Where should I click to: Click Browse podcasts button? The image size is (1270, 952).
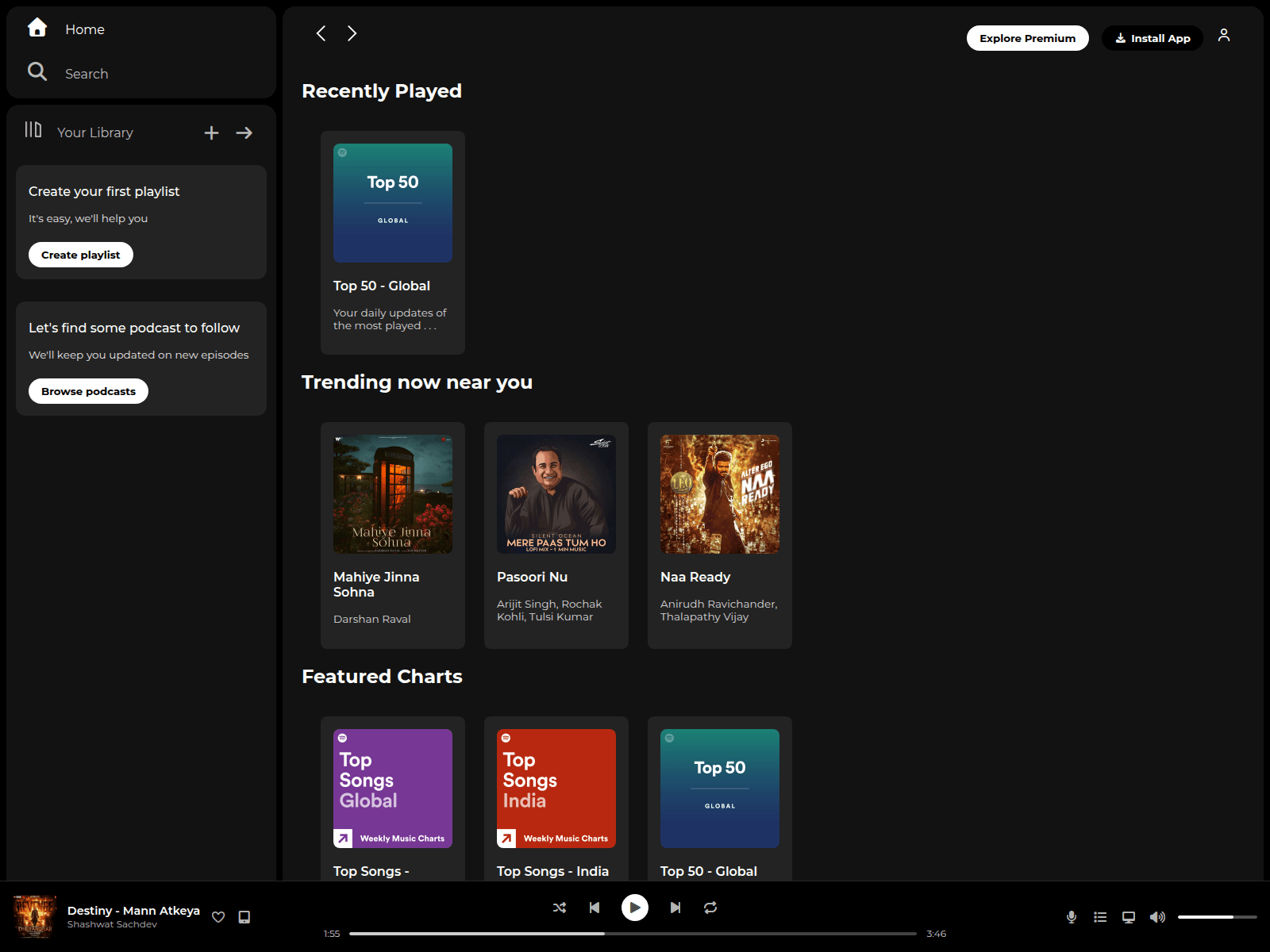click(x=88, y=391)
